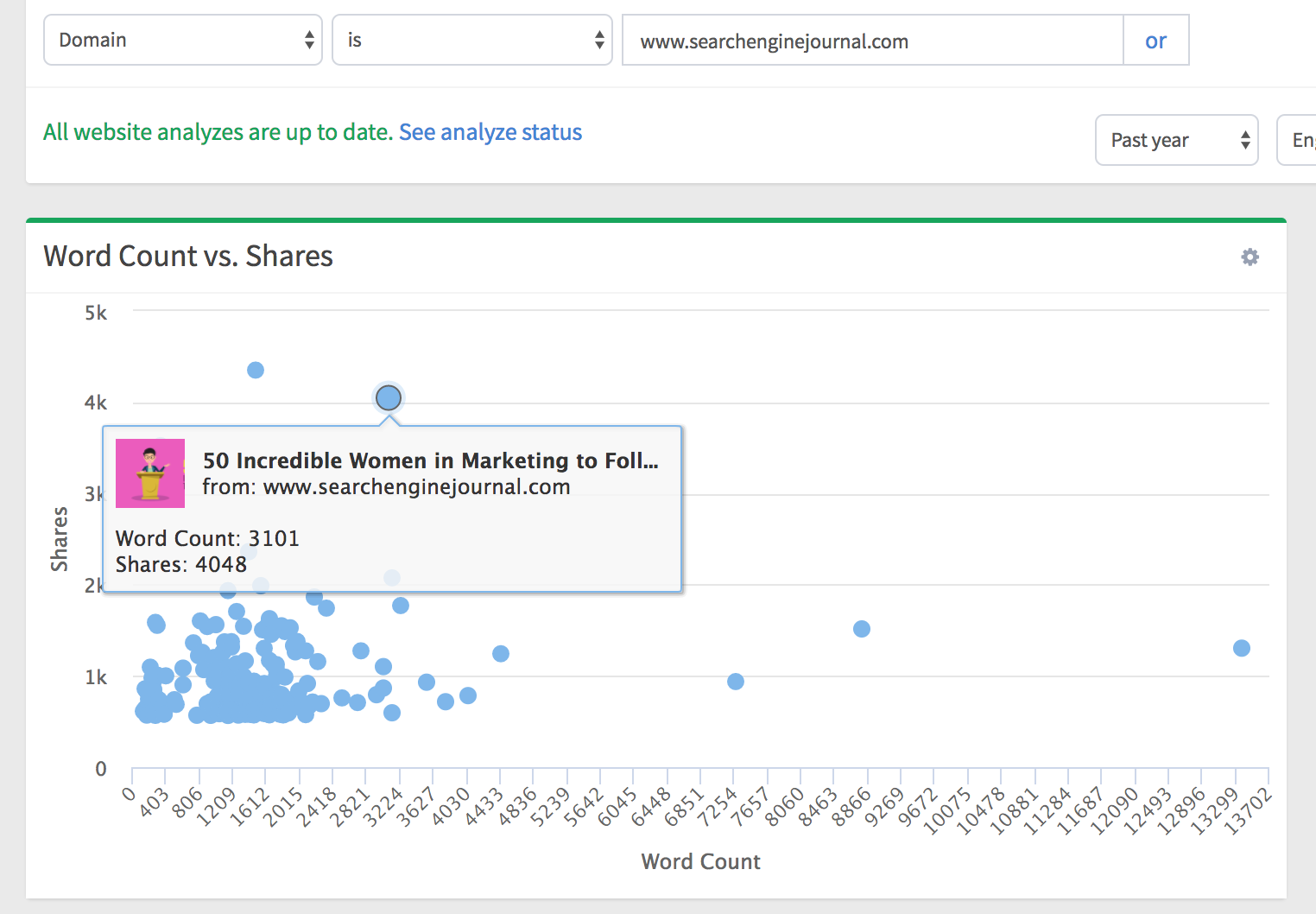Select the highest data point above 4k shares
Image resolution: width=1316 pixels, height=914 pixels.
point(256,370)
